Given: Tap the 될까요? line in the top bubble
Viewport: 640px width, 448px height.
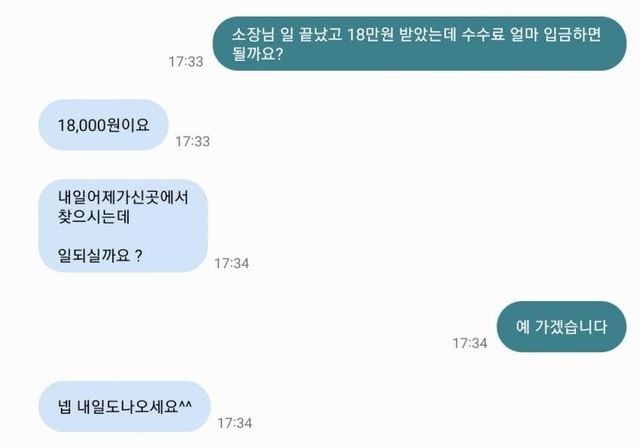Looking at the screenshot, I should pyautogui.click(x=257, y=54).
